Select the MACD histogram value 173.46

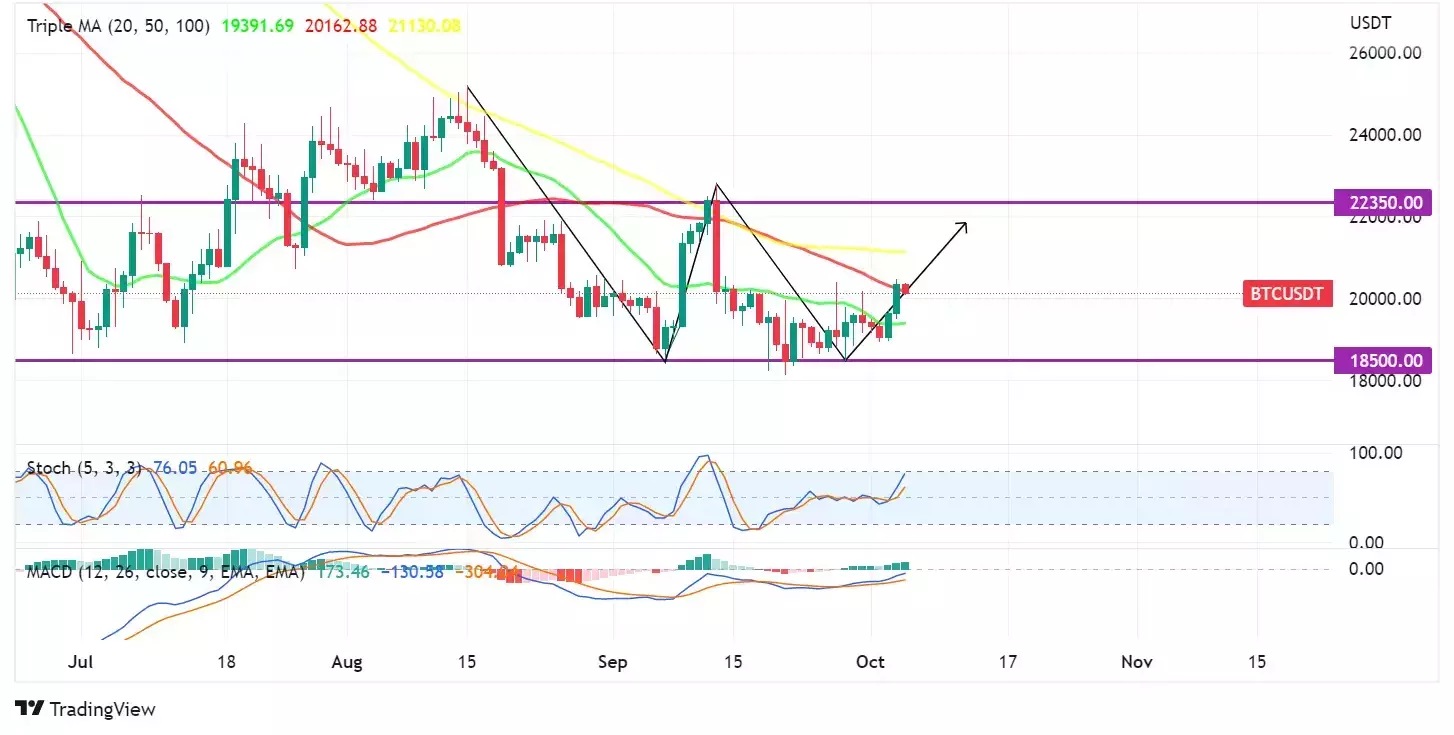(x=344, y=573)
